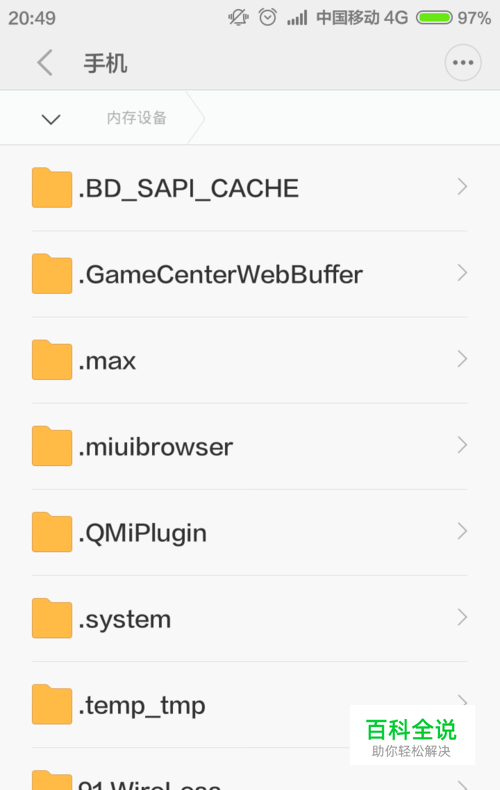Viewport: 500px width, 790px height.
Task: Tap the .GameCenterWebBuffer folder icon
Action: [52, 274]
